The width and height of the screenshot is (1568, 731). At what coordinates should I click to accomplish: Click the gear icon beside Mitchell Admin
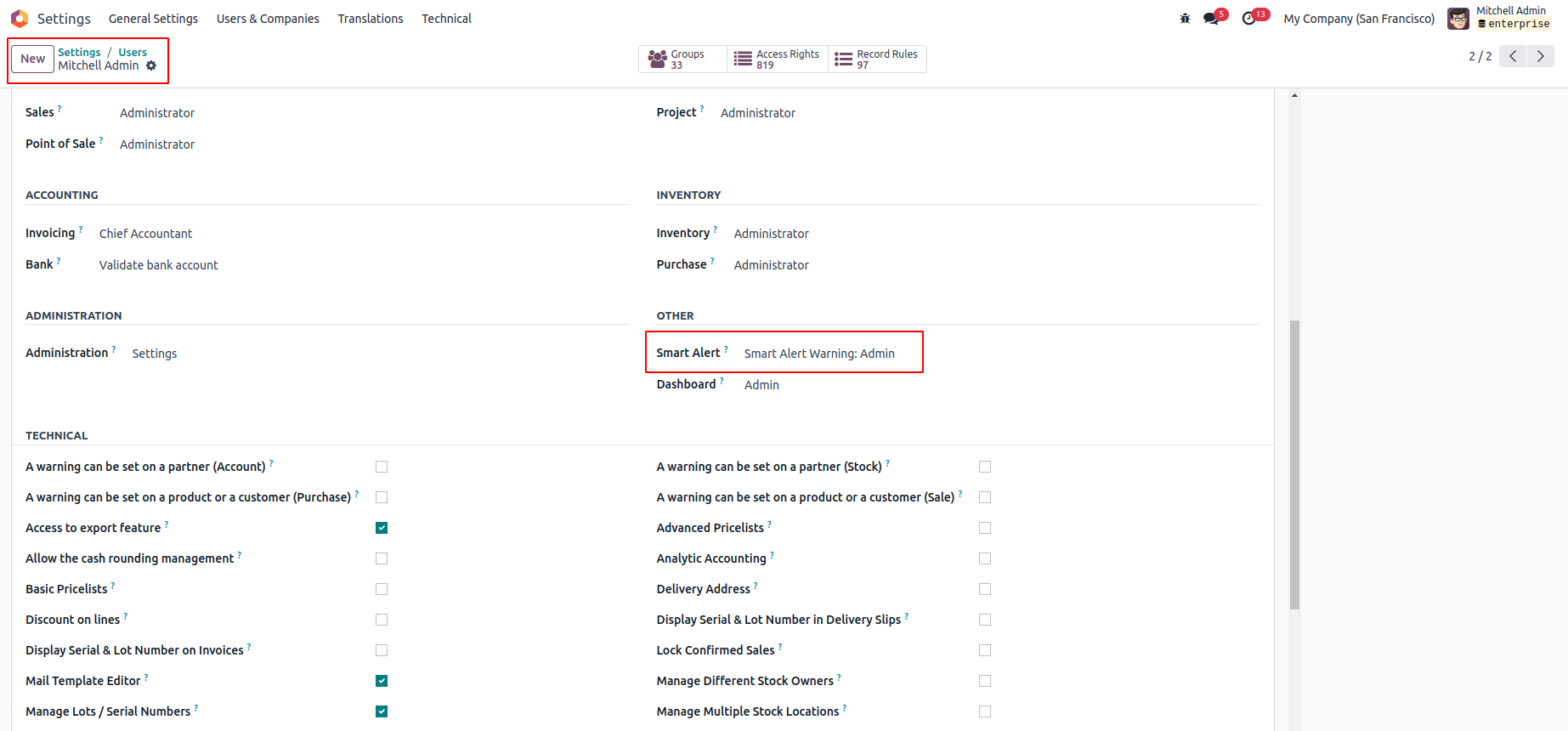click(151, 65)
